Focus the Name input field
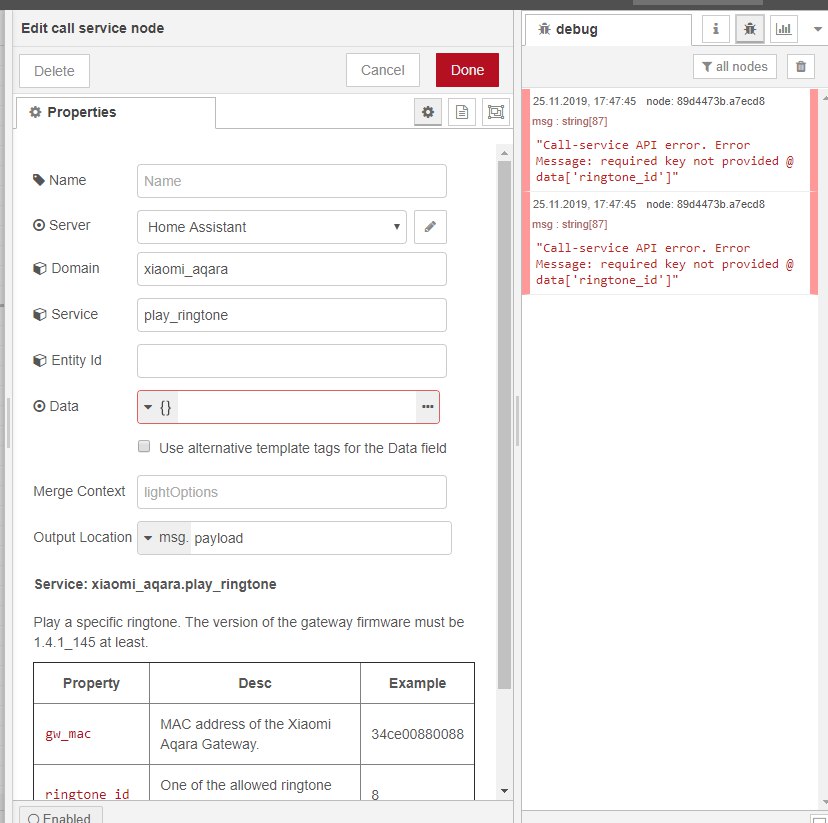 [x=291, y=181]
